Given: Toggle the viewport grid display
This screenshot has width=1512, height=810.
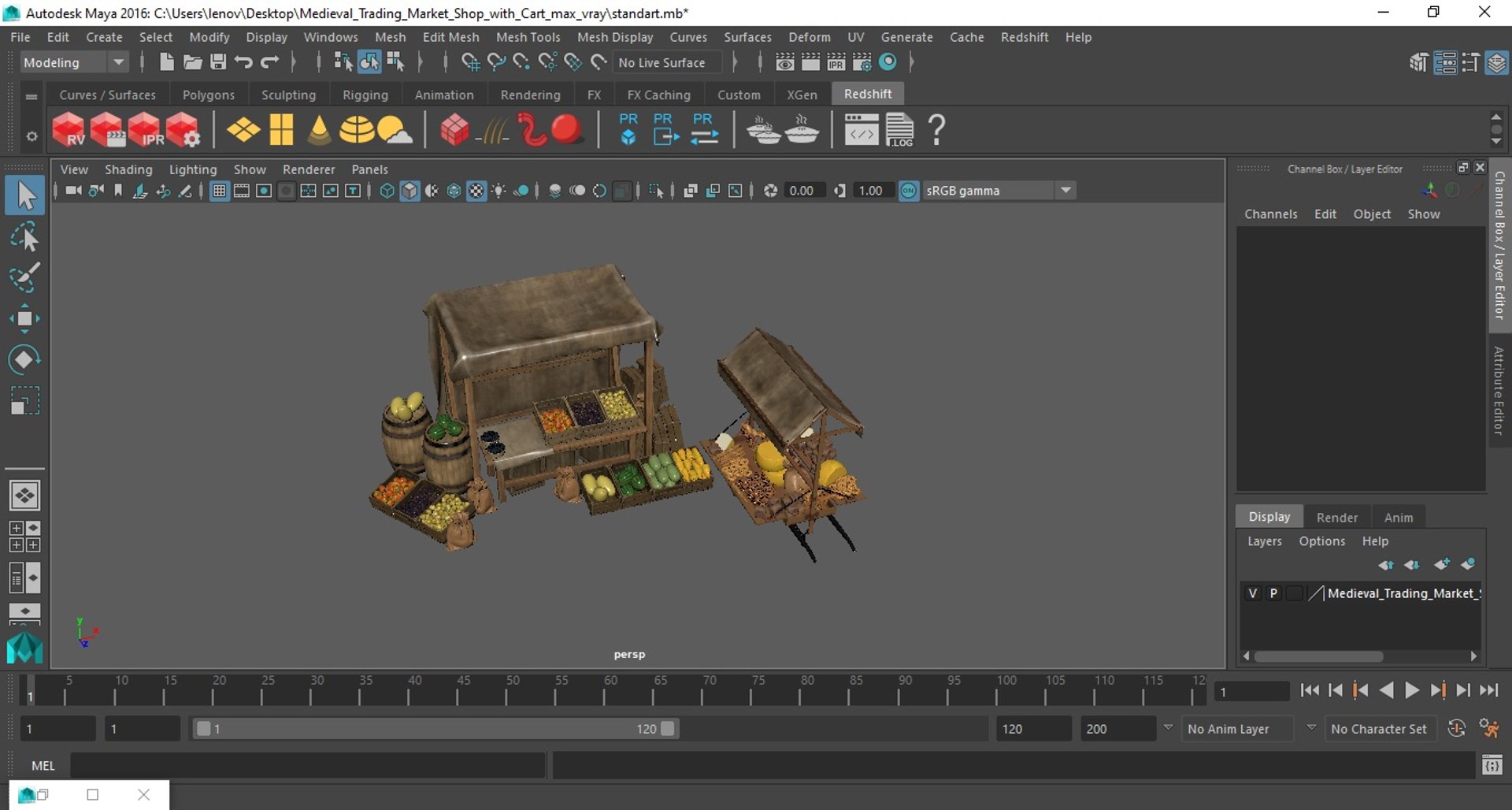Looking at the screenshot, I should point(219,191).
